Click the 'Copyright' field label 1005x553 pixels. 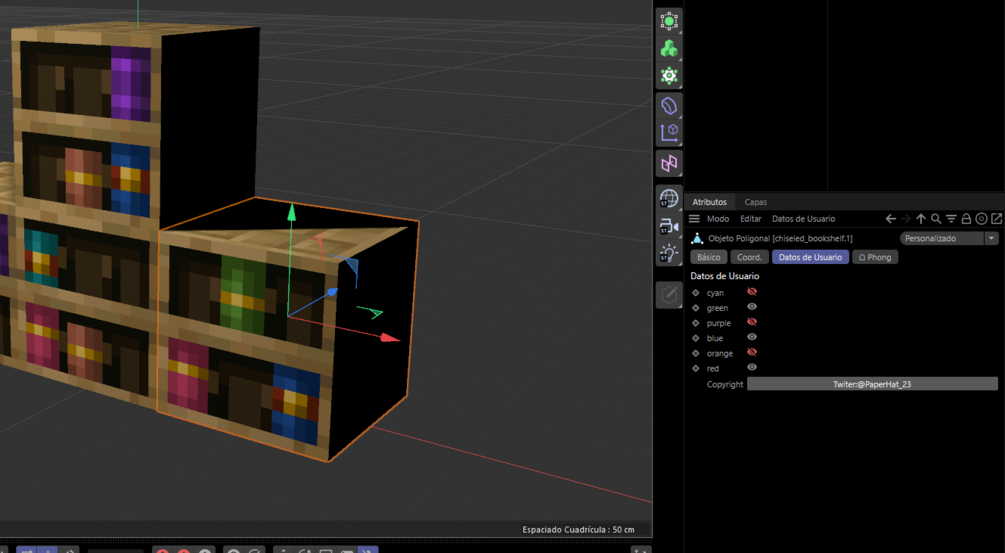(725, 384)
